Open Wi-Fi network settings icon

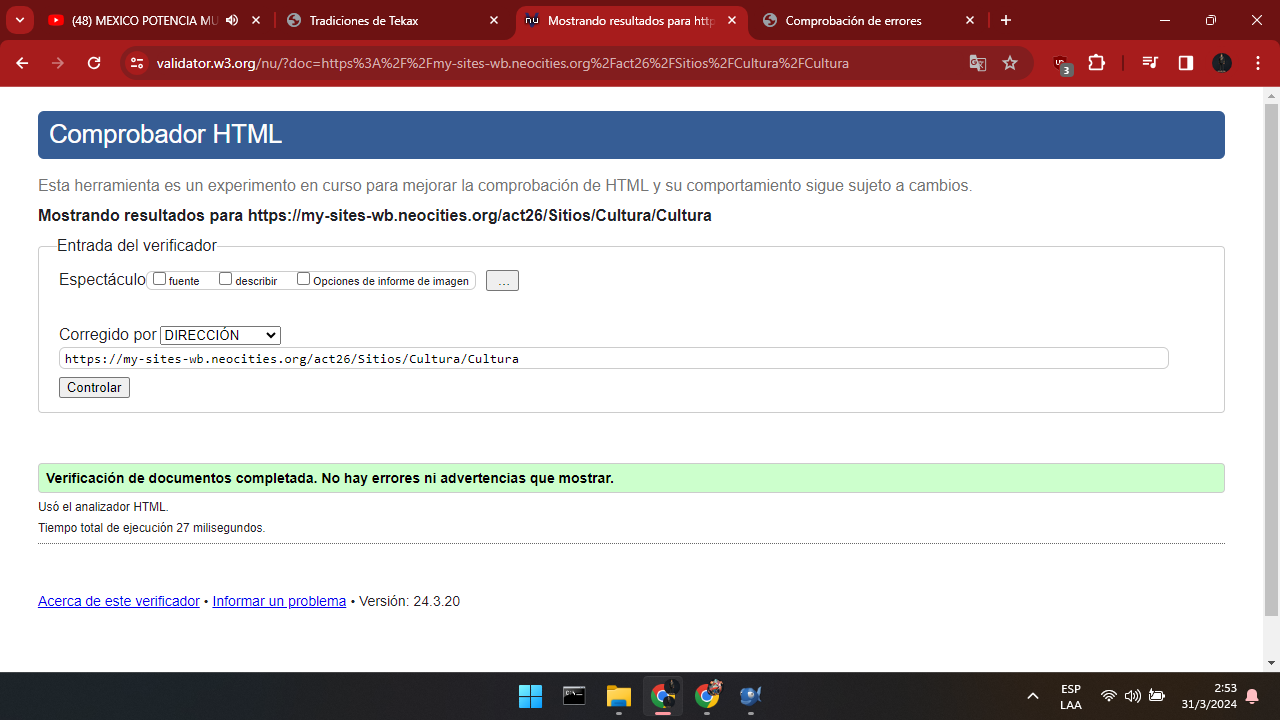(x=1108, y=696)
